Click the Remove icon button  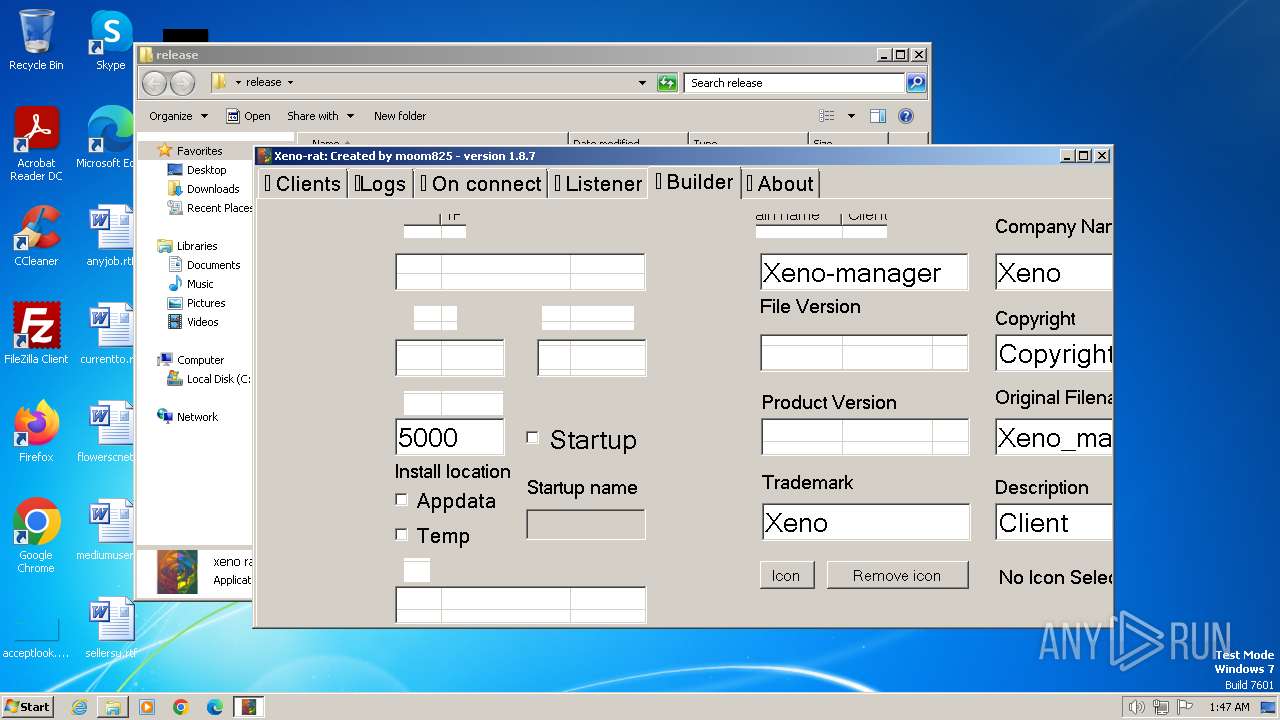tap(897, 575)
